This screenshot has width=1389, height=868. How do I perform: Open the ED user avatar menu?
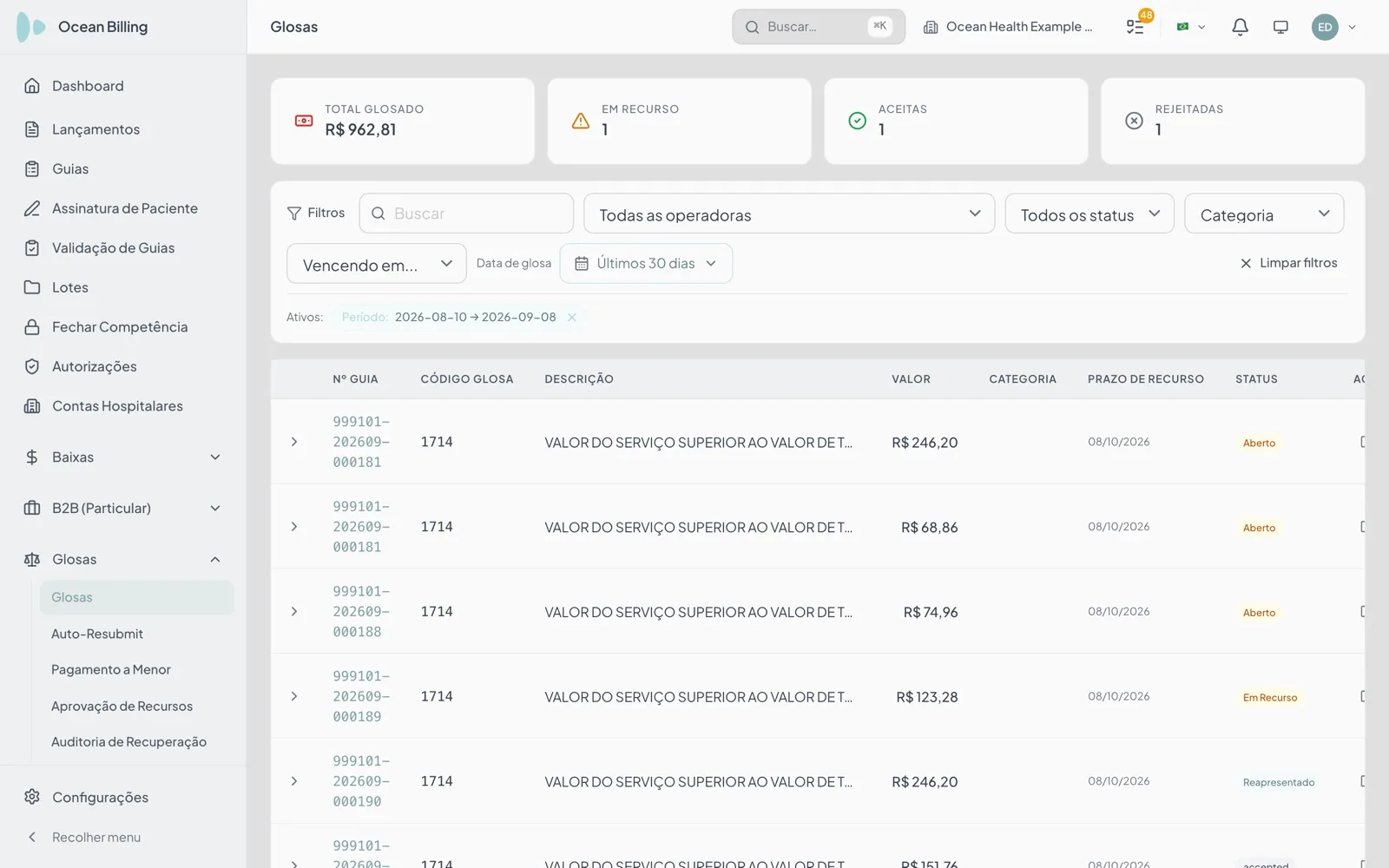pyautogui.click(x=1333, y=27)
